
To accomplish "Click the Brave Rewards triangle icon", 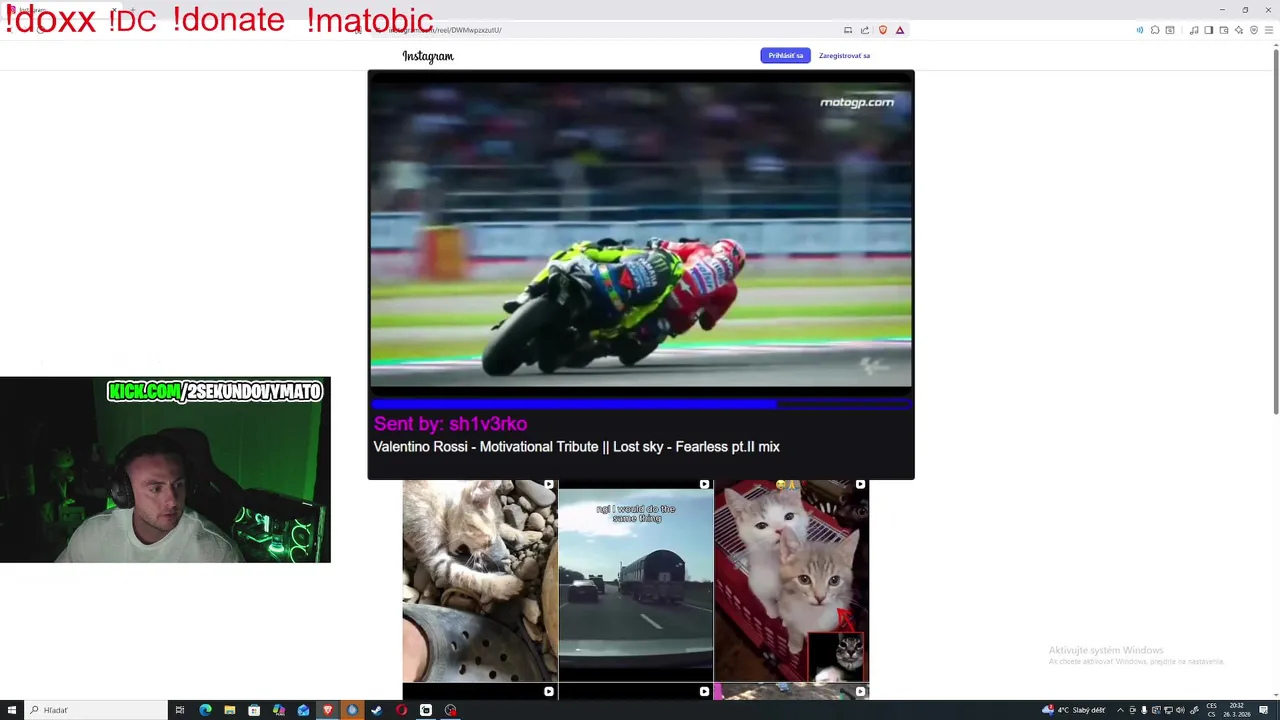I will [x=900, y=30].
